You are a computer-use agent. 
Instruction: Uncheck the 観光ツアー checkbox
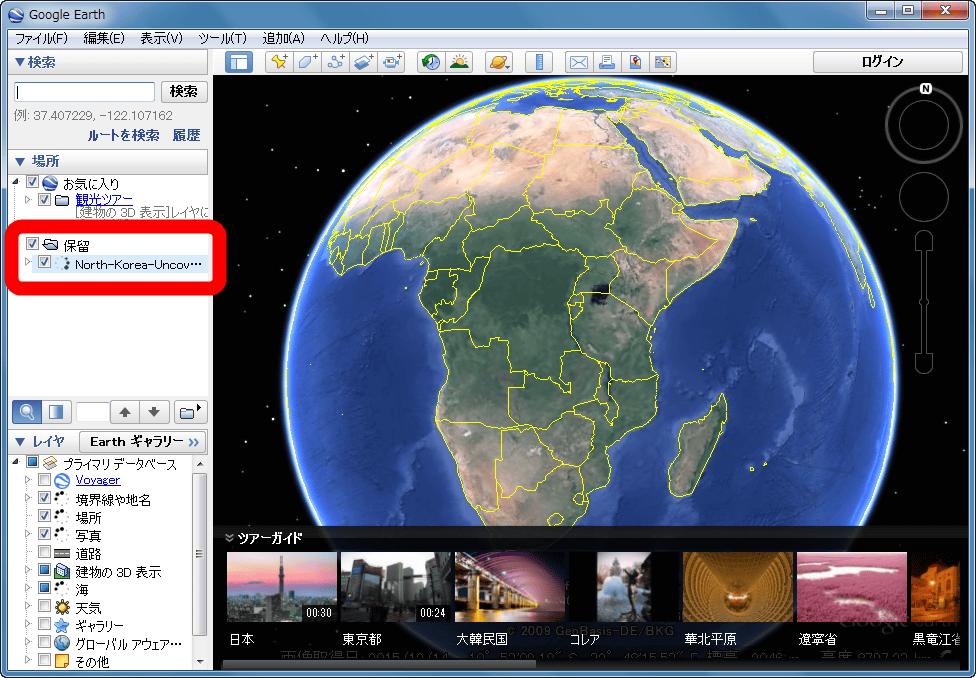point(44,200)
